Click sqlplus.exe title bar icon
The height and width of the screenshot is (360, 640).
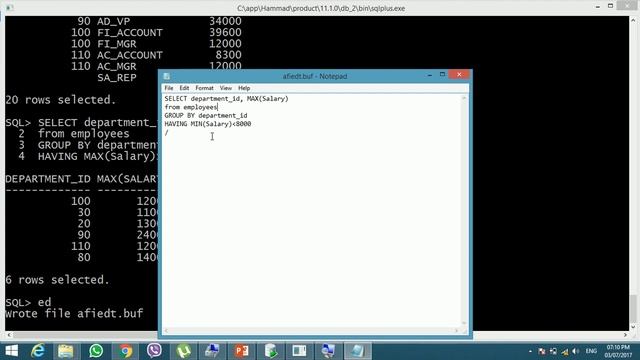[10, 8]
